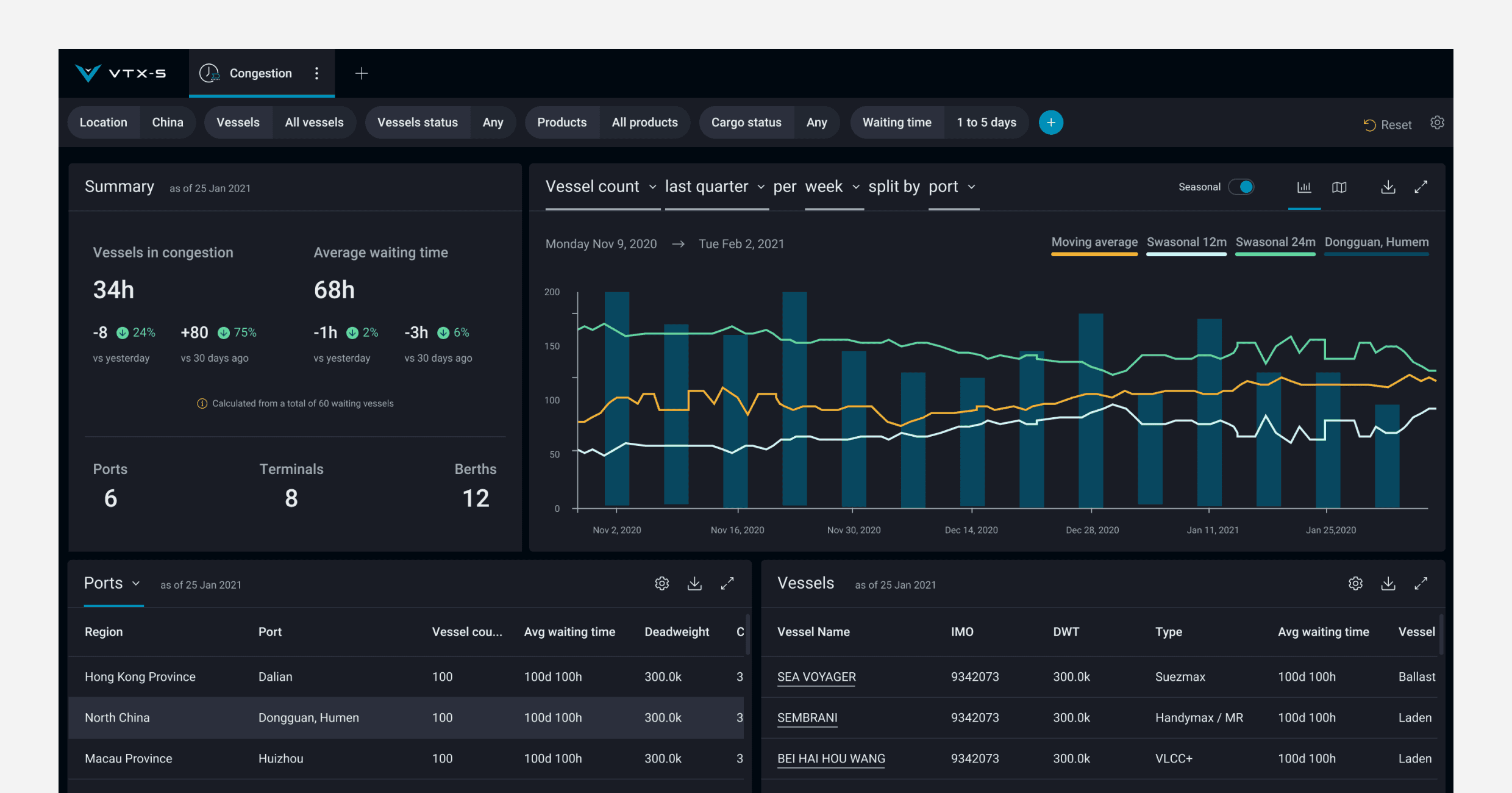Open the SEA VOYAGER vessel link
1512x793 pixels.
click(x=816, y=677)
